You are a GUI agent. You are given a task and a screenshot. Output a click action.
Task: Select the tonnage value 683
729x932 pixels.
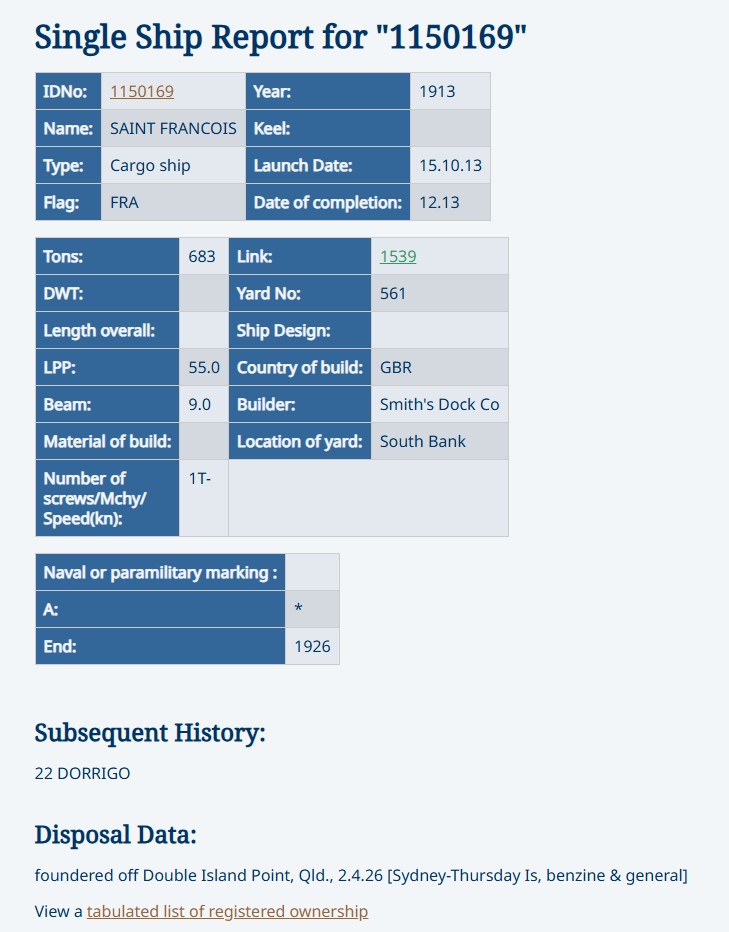coord(202,256)
